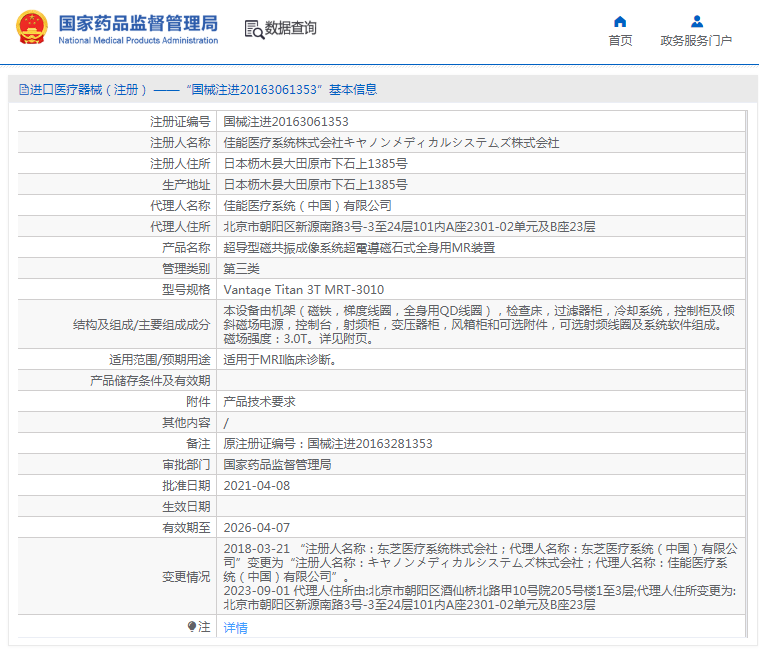Click the national emblem logo icon

coord(32,28)
